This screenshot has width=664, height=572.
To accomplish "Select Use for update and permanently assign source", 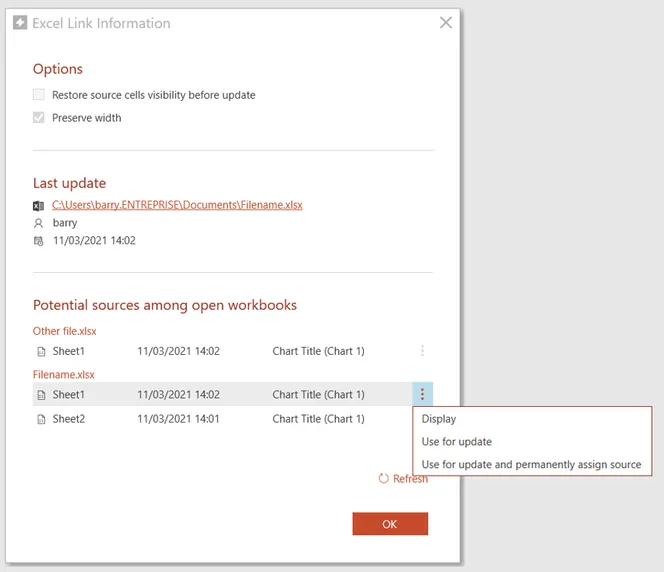I will tap(531, 464).
